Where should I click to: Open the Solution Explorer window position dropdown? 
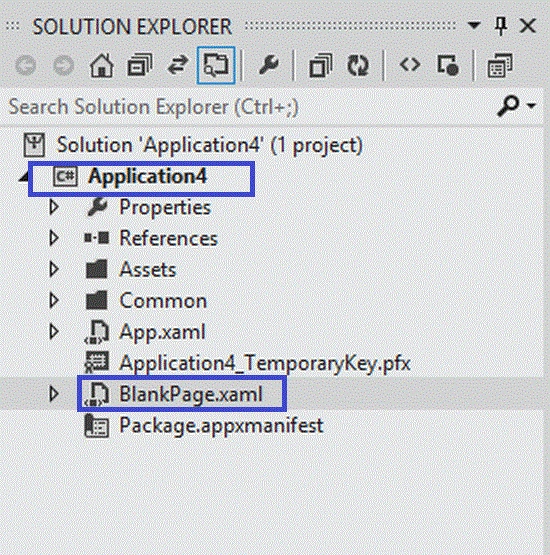[474, 25]
